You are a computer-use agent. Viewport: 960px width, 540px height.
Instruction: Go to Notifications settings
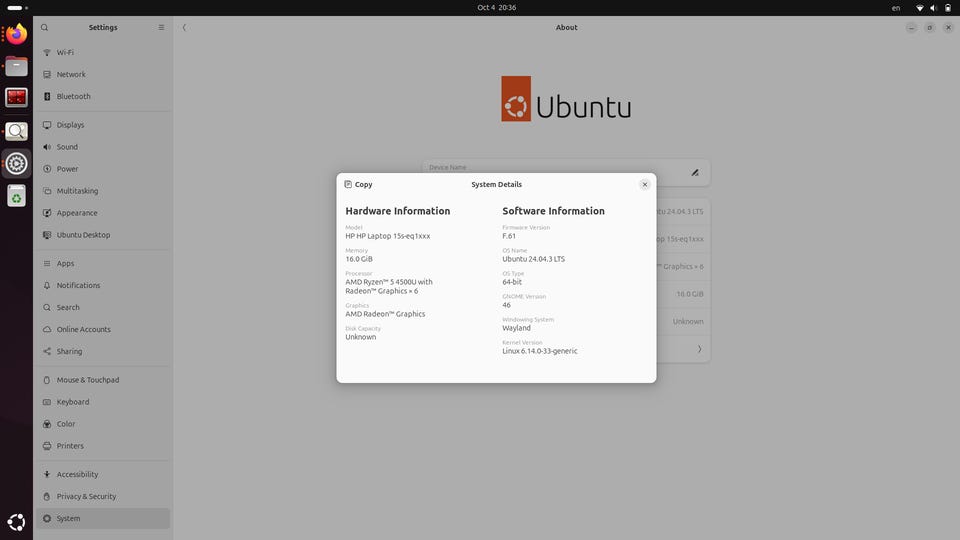pyautogui.click(x=103, y=285)
